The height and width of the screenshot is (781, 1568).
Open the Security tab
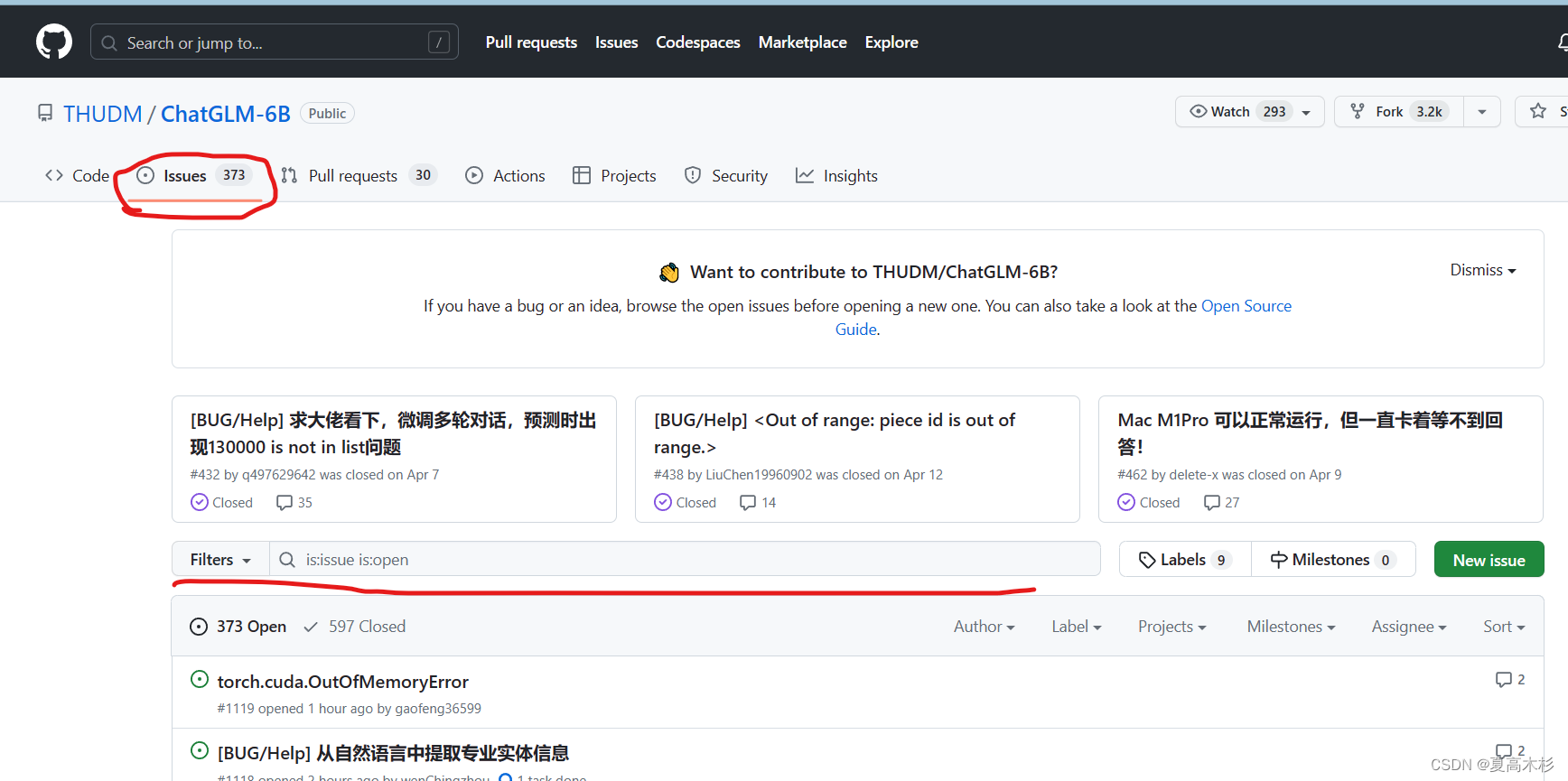726,175
